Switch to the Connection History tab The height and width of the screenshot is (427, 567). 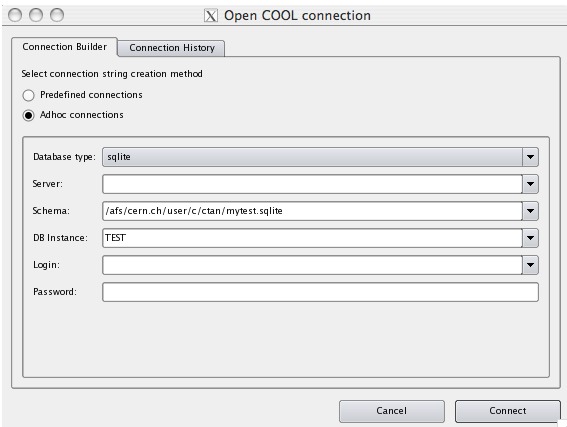coord(172,48)
